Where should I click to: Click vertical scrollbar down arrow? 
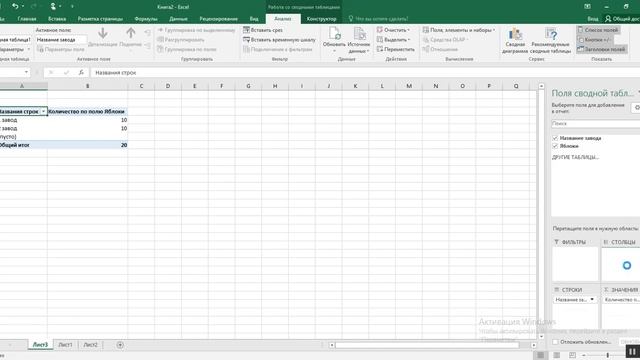(541, 336)
